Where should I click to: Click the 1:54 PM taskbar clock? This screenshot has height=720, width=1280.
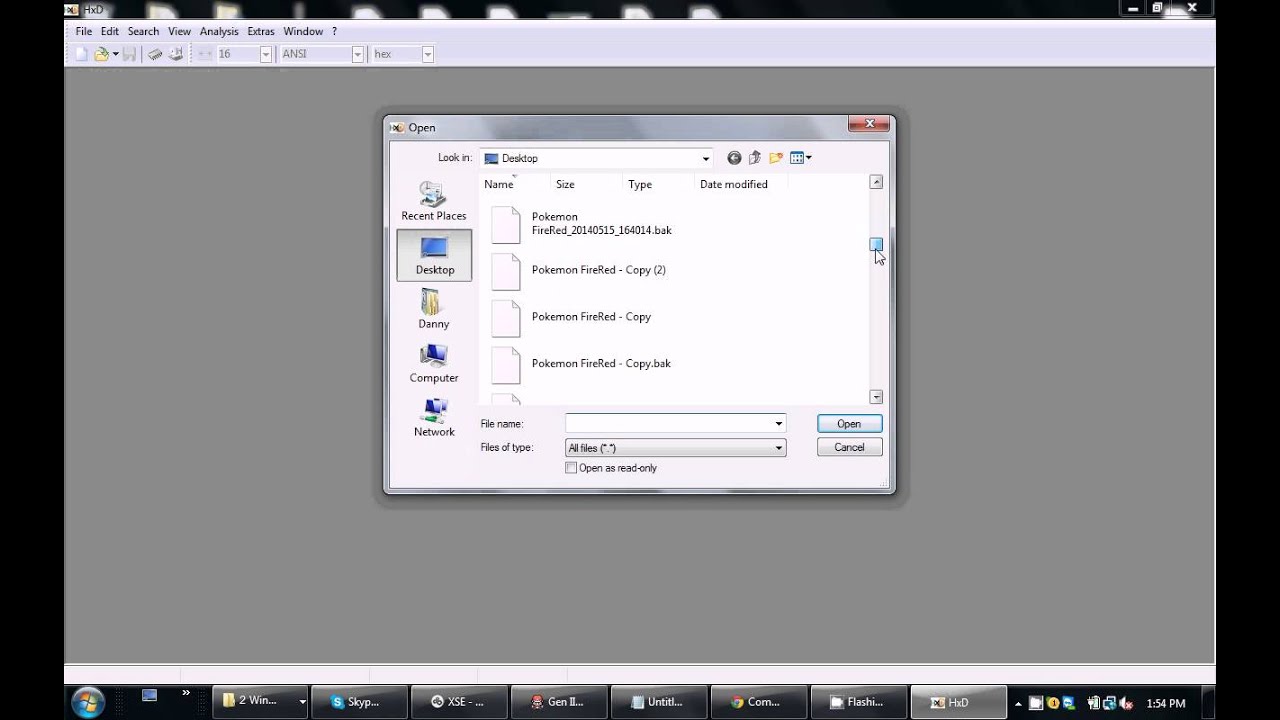coord(1166,703)
